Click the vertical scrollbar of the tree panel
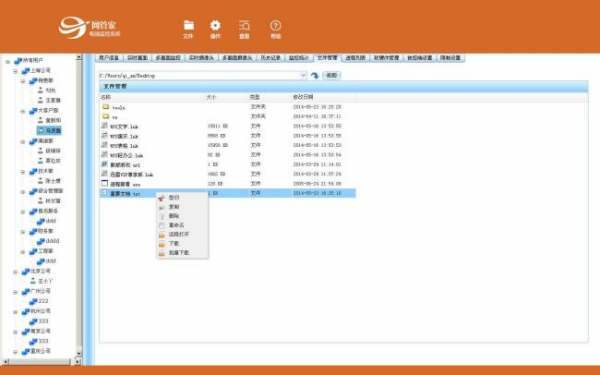The height and width of the screenshot is (375, 600). pyautogui.click(x=79, y=207)
